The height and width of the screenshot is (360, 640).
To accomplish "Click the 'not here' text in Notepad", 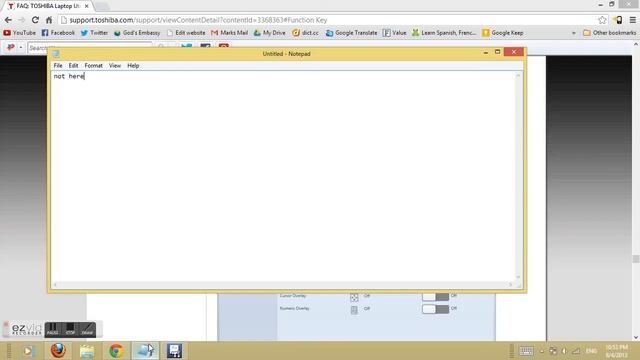I will (x=69, y=76).
